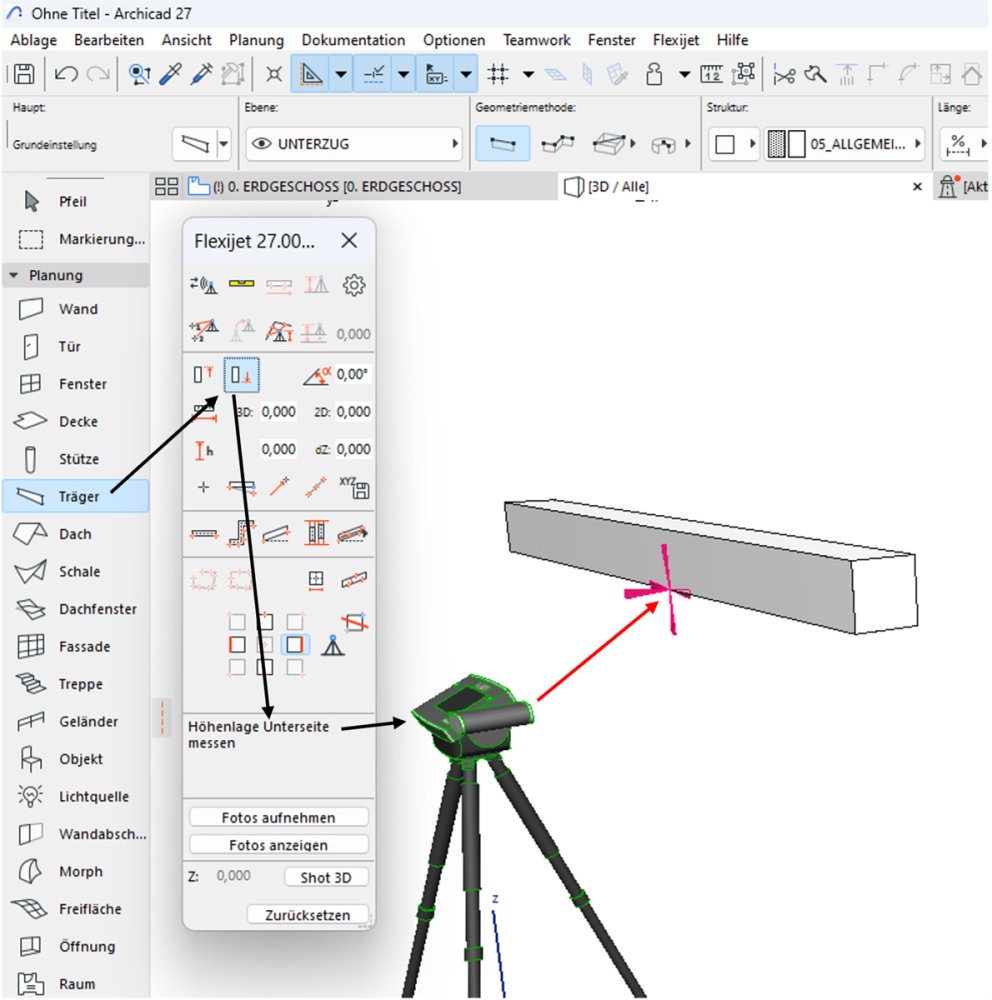Screen dimensions: 992x1000
Task: Open the Struktur square profile flyout arrow
Action: pyautogui.click(x=752, y=143)
